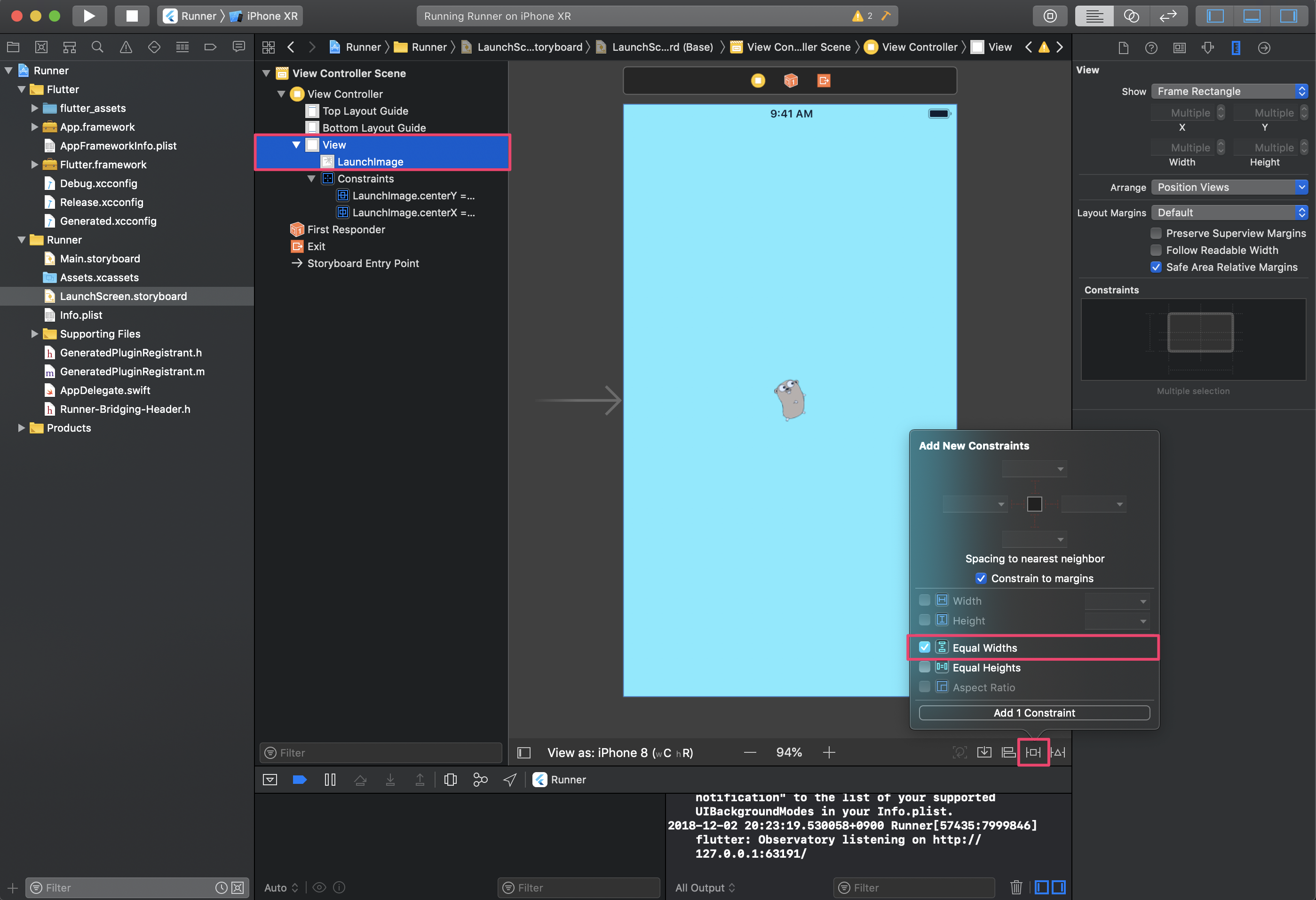Image resolution: width=1316 pixels, height=900 pixels.
Task: Click the zoom in plus button
Action: (829, 752)
